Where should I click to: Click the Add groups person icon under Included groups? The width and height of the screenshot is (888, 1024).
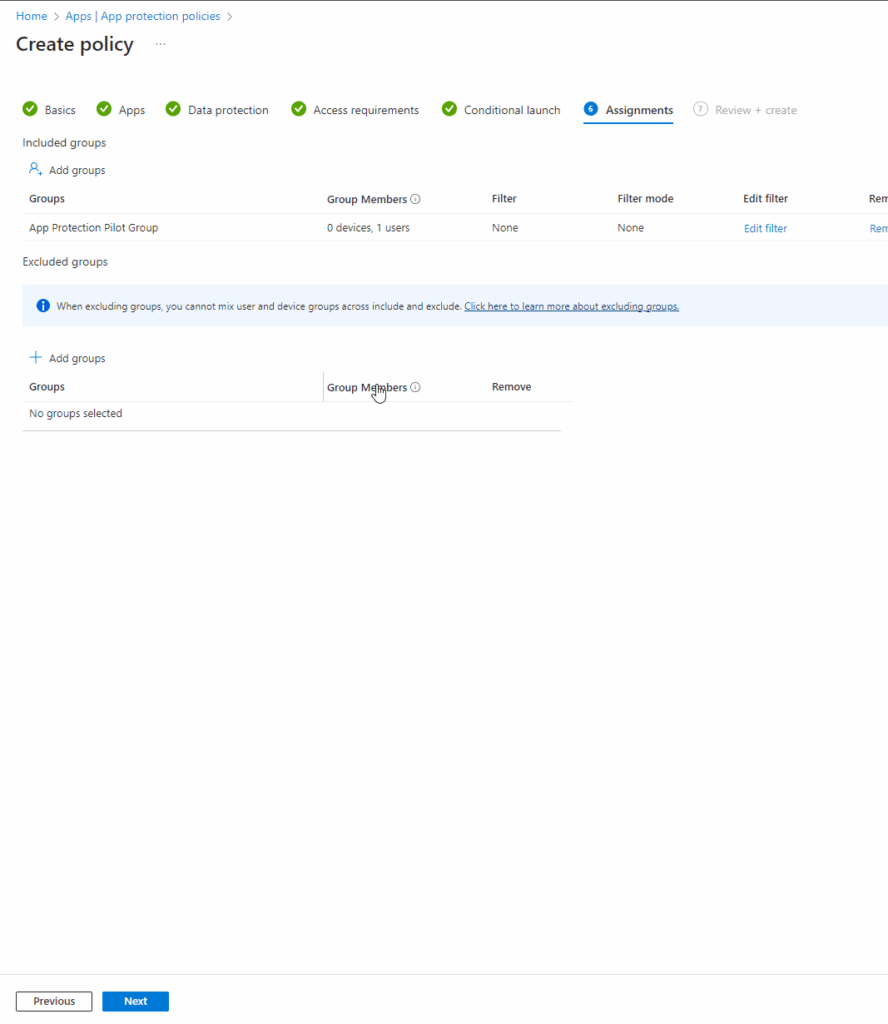click(33, 169)
